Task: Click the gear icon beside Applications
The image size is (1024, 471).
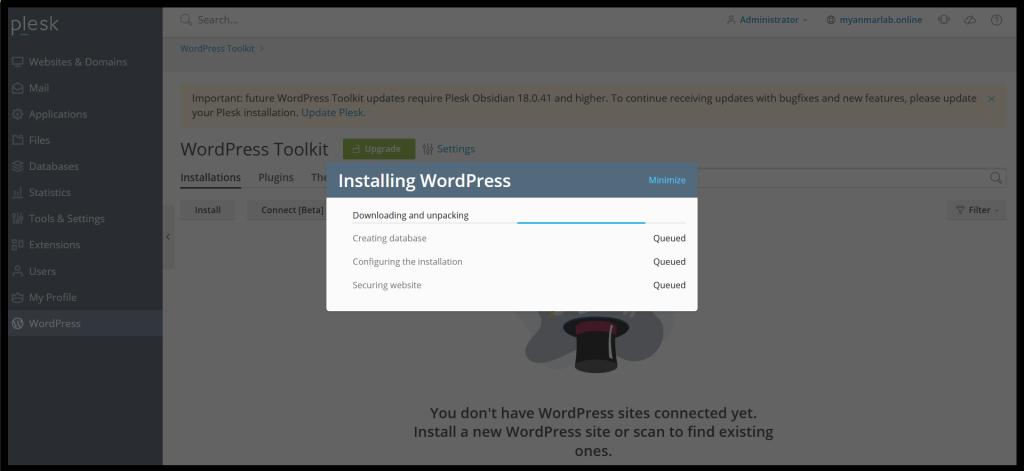Action: coord(18,114)
